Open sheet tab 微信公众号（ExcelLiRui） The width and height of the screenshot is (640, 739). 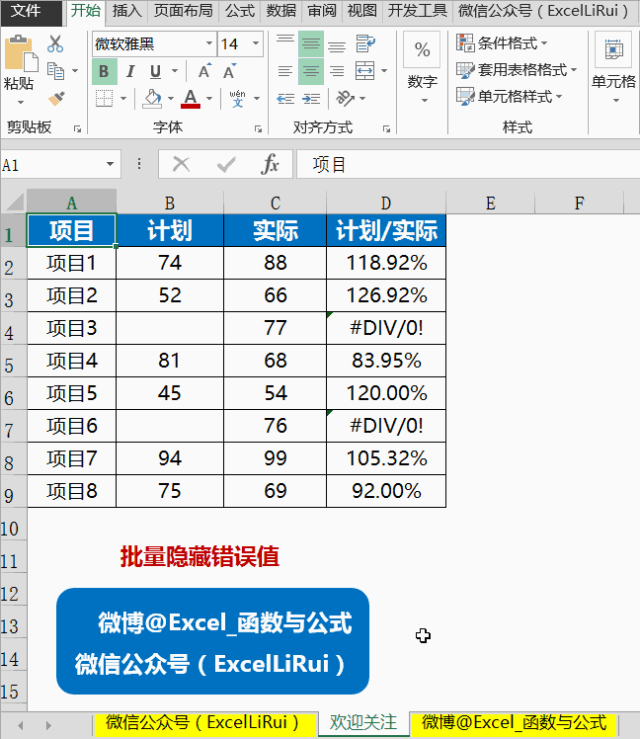203,723
